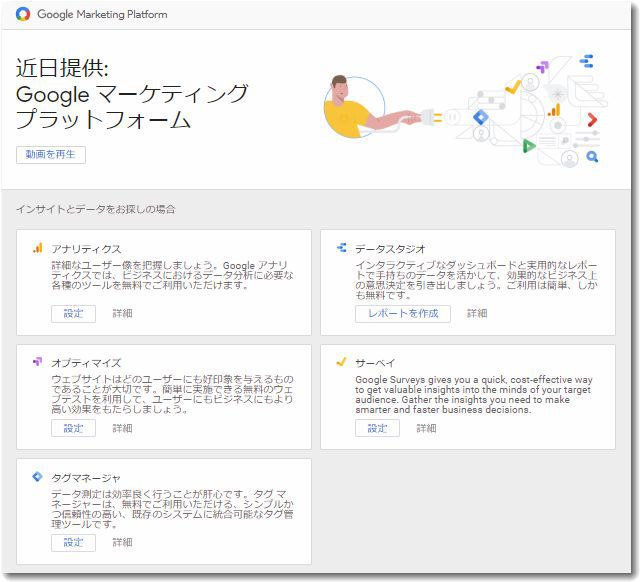Screen dimensions: 640x582
Task: Click 設定 button in オプティマイズ card
Action: point(73,428)
